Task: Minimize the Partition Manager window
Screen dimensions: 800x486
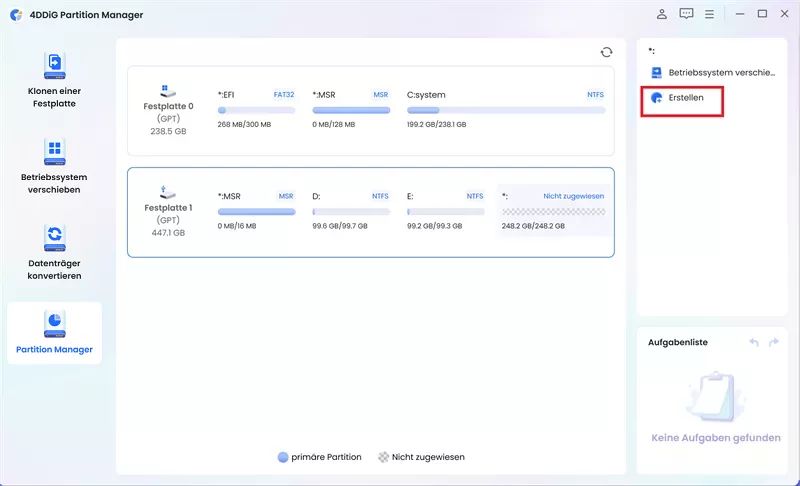Action: 740,14
